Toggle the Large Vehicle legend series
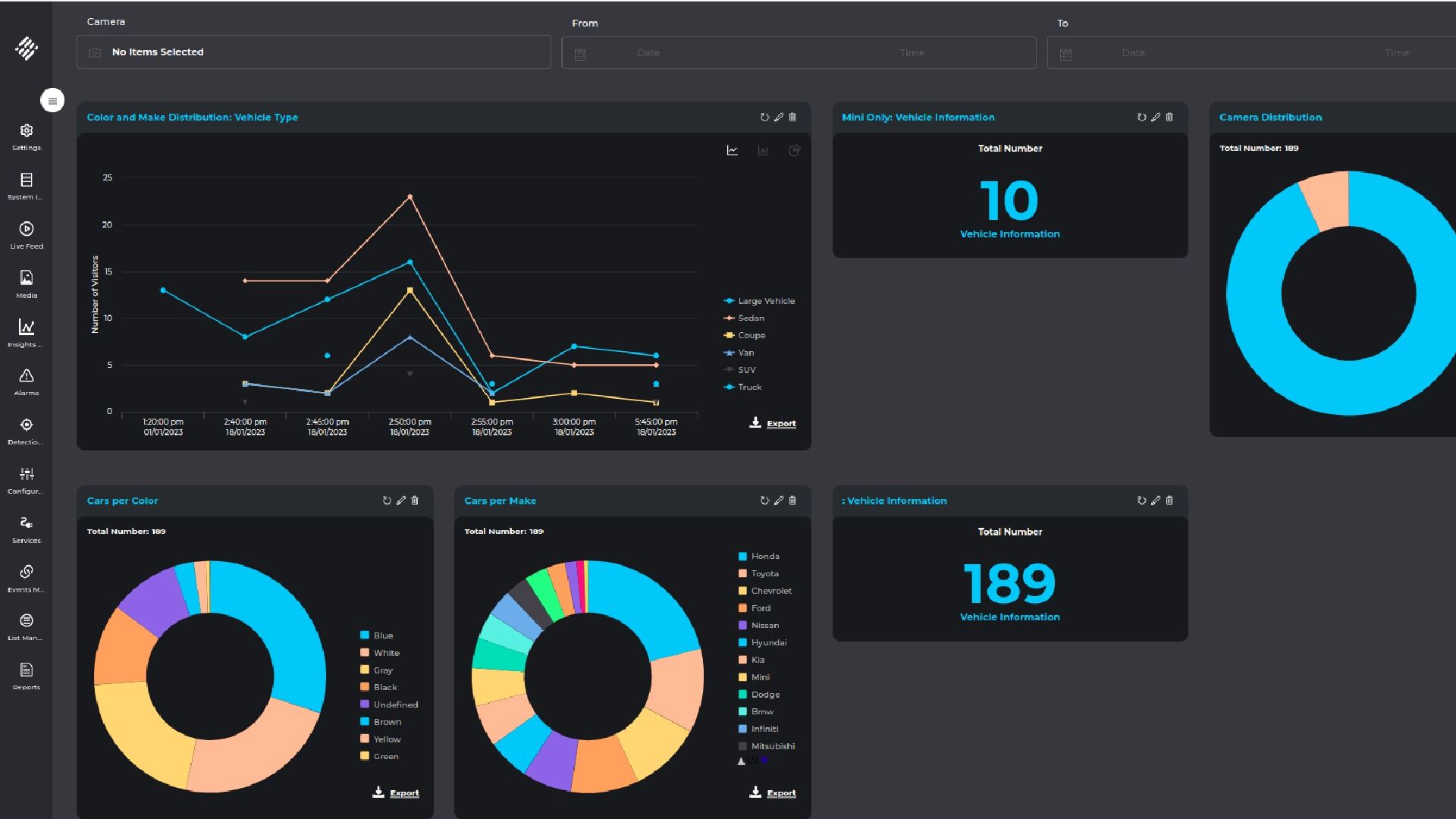 (759, 301)
